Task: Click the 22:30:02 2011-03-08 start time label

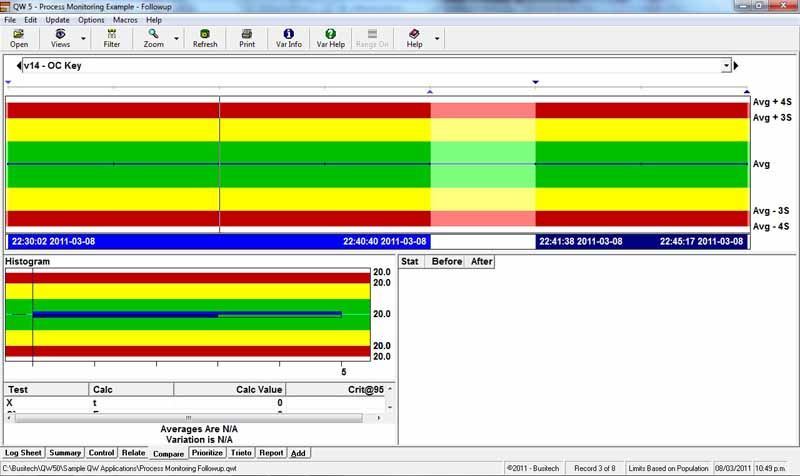Action: [x=53, y=241]
